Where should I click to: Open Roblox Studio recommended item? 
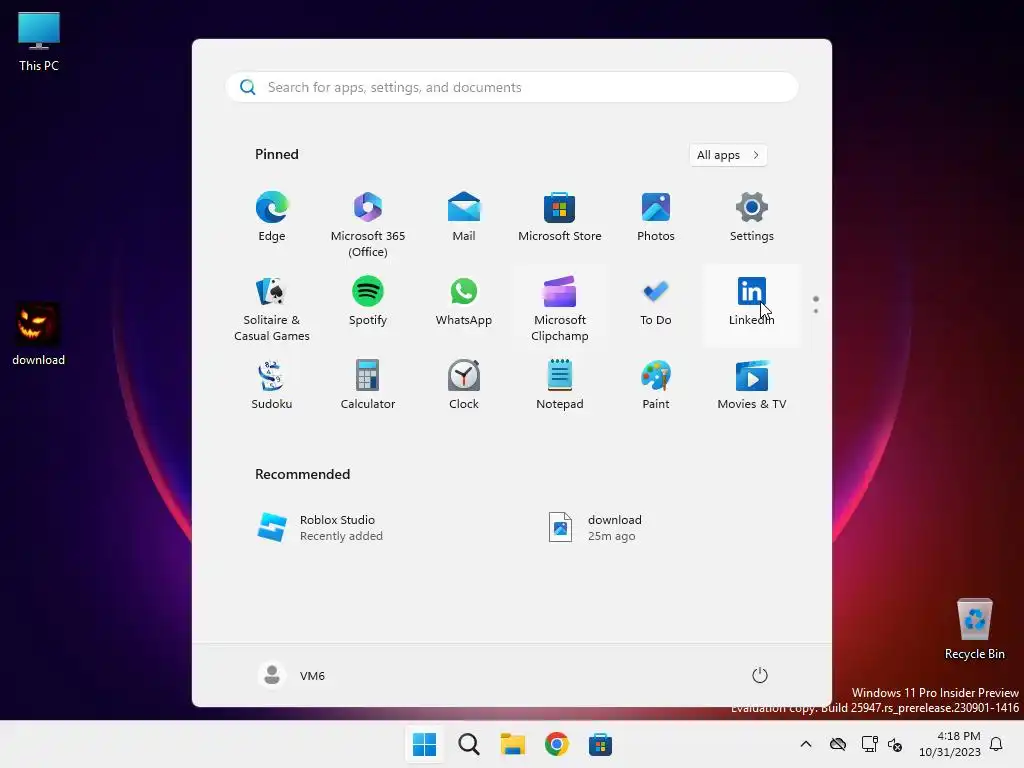(368, 528)
